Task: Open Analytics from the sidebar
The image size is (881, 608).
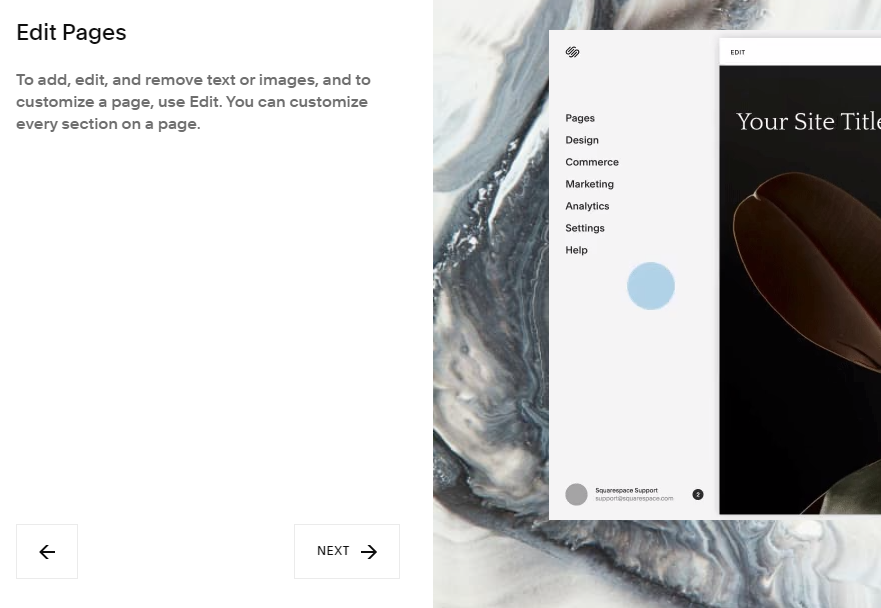Action: 587,206
